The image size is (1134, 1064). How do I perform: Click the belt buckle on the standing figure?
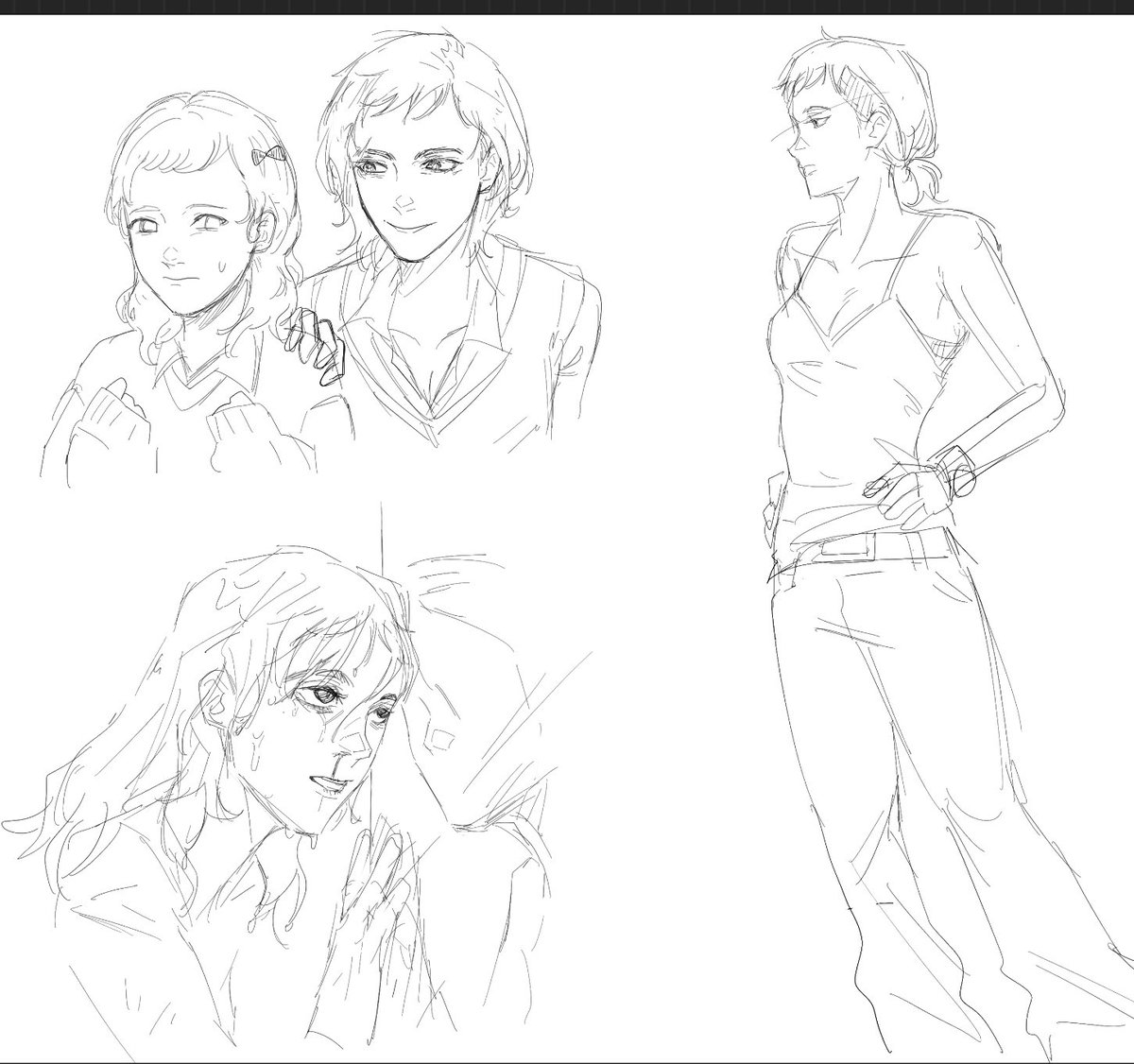850,547
